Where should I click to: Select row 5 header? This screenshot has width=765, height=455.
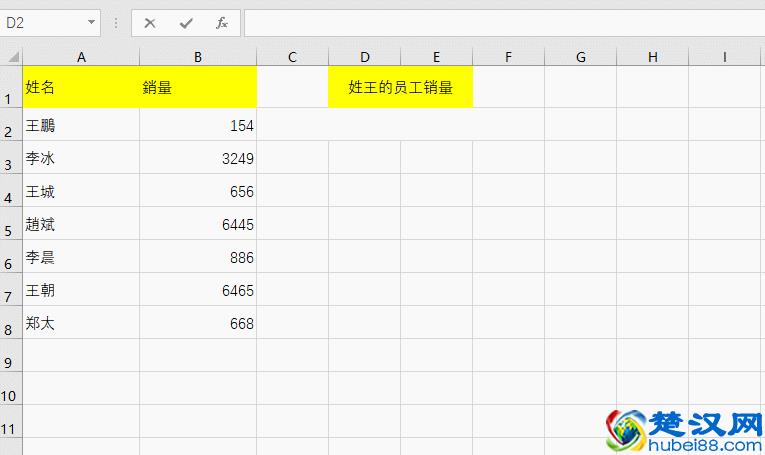[x=11, y=224]
